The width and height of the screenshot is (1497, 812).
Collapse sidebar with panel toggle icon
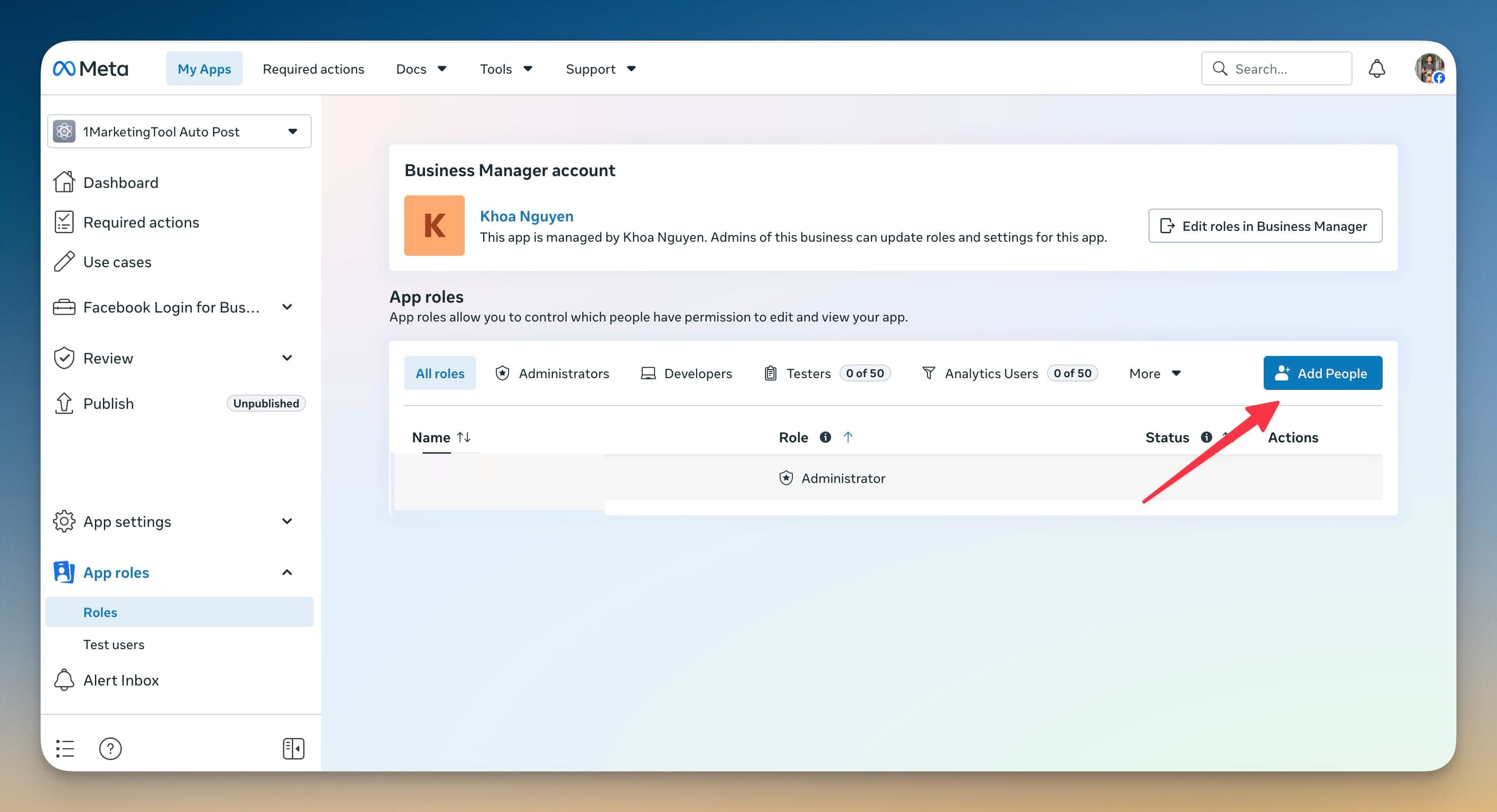293,748
